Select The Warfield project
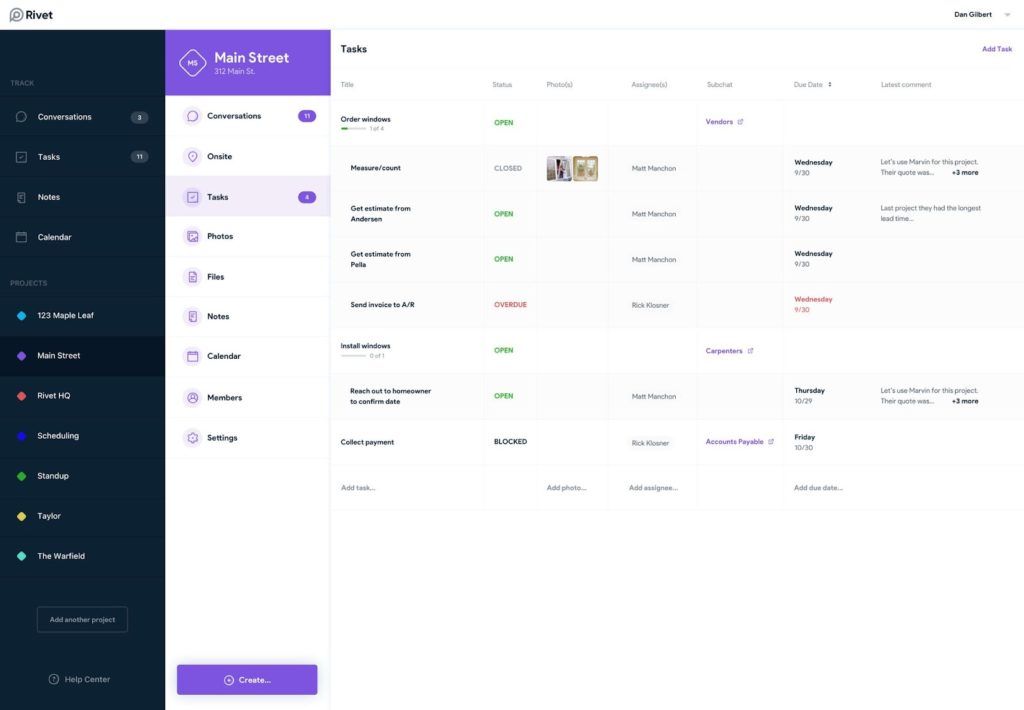The width and height of the screenshot is (1024, 710). 82,556
